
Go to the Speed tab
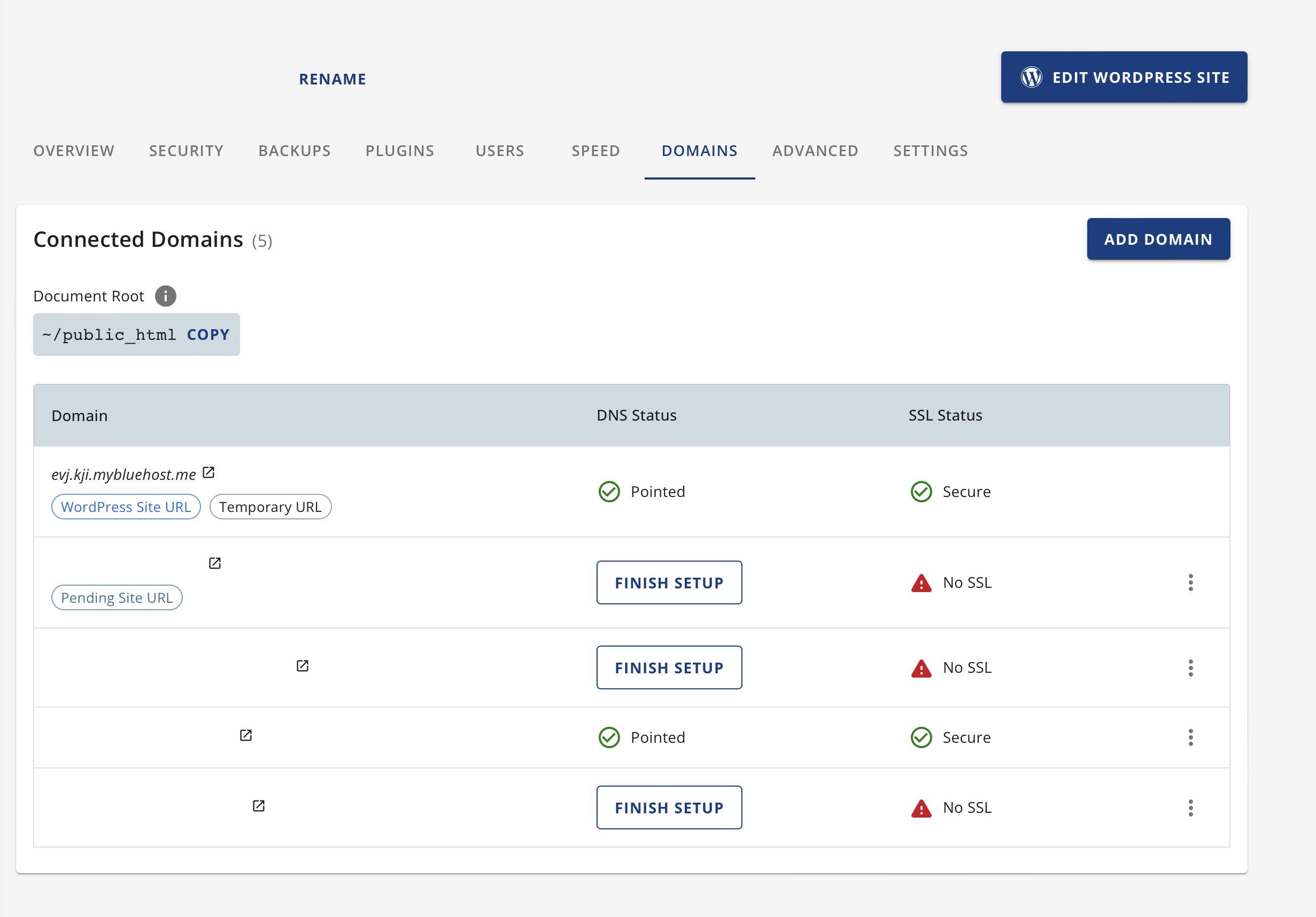click(x=596, y=151)
